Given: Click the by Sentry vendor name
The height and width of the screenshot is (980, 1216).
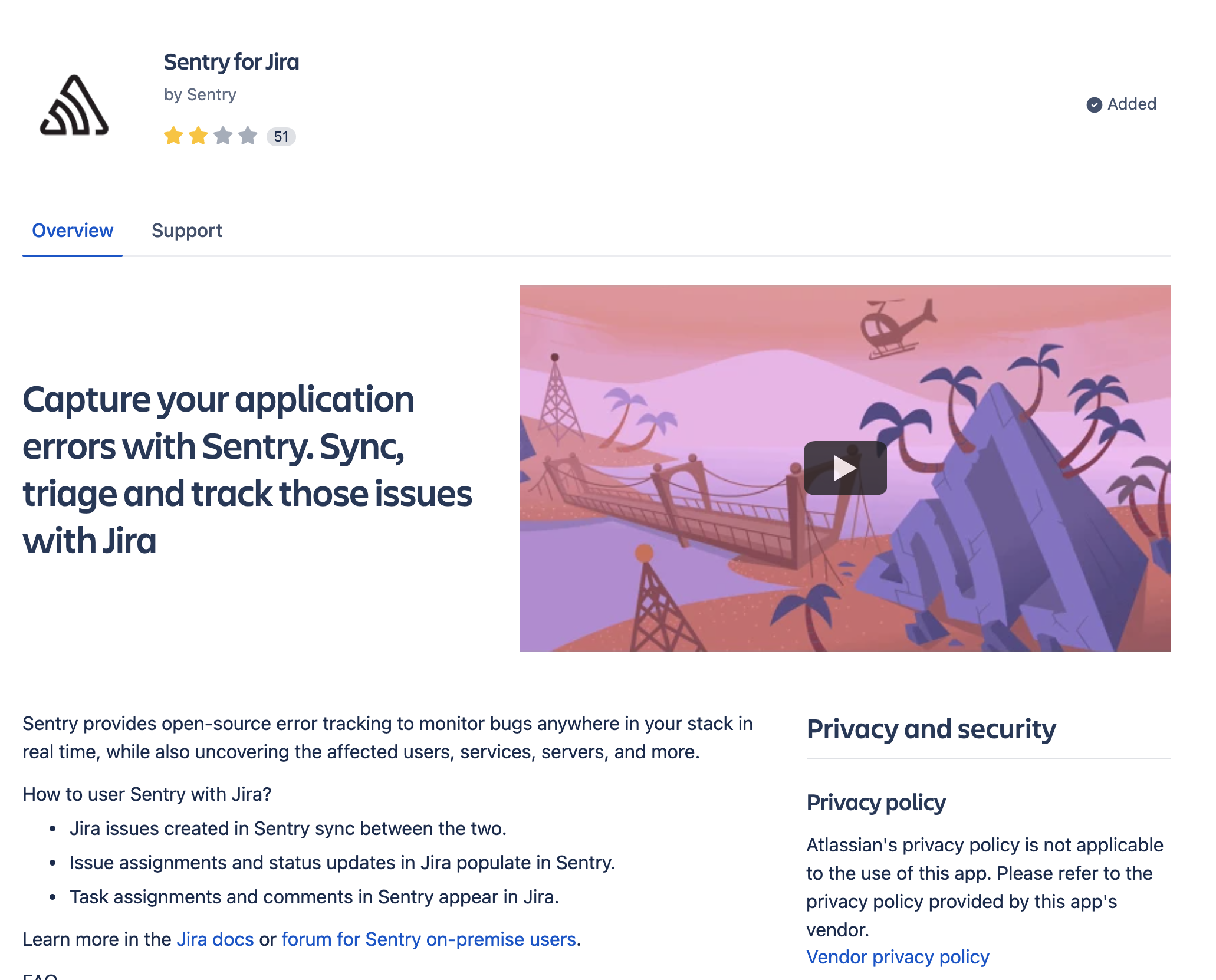Looking at the screenshot, I should point(201,94).
